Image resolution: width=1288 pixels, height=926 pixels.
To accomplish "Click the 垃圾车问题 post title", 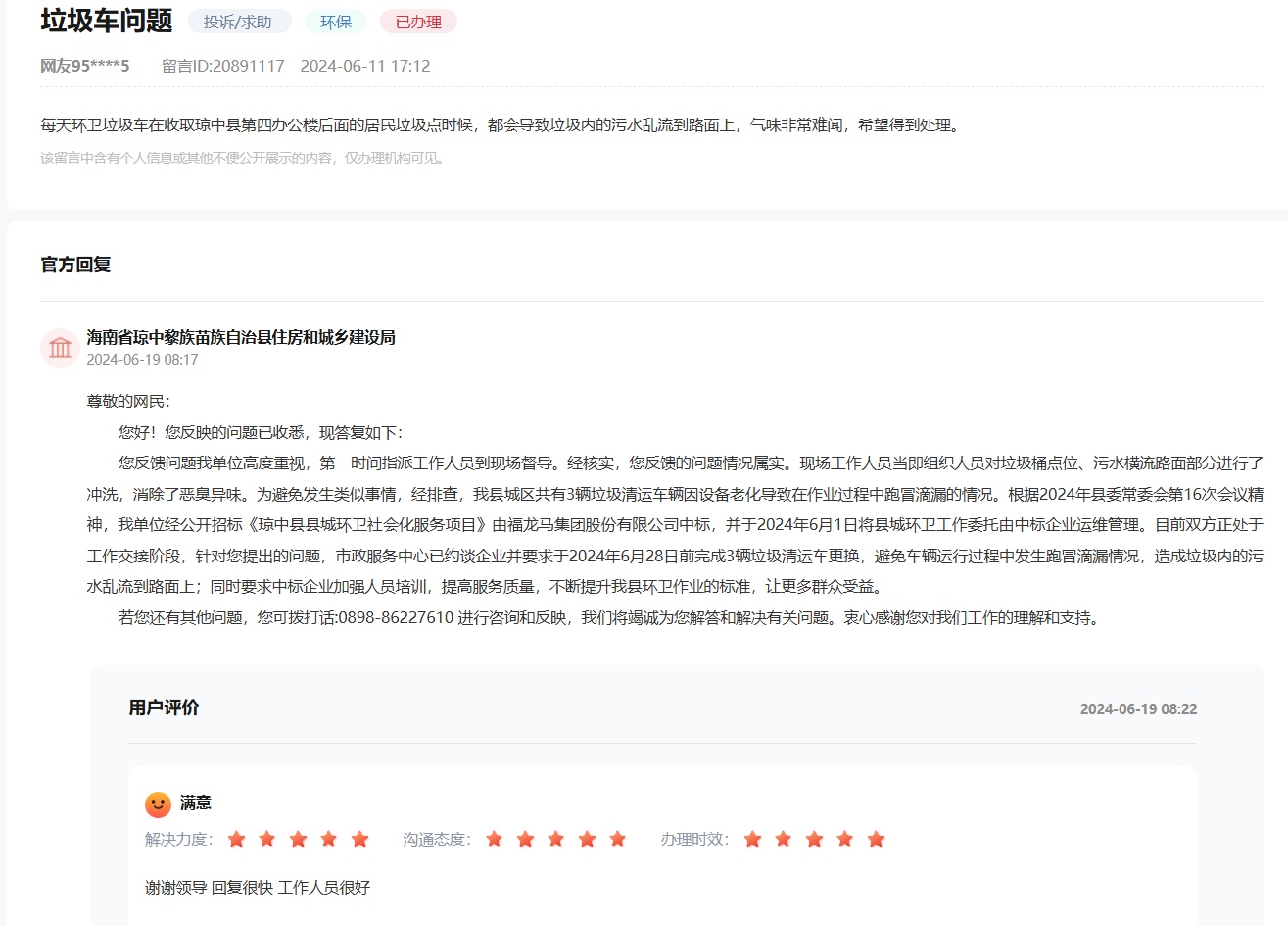I will [106, 21].
